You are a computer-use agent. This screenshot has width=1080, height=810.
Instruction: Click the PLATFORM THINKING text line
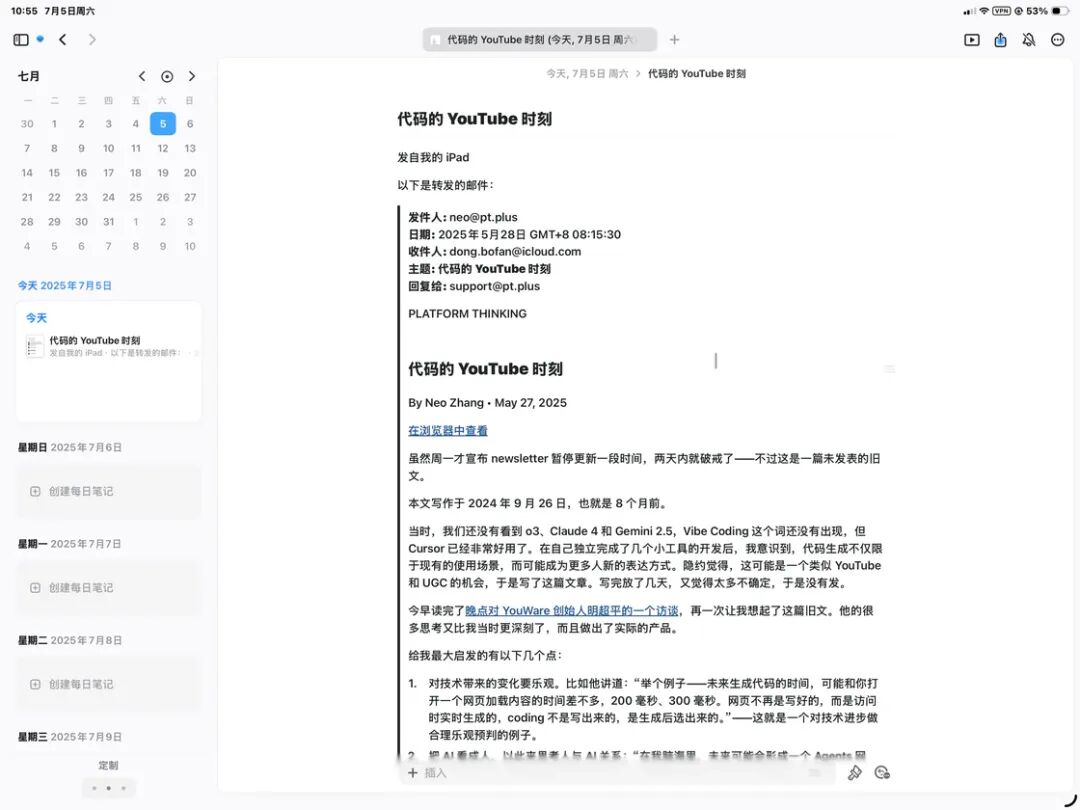[x=468, y=313]
